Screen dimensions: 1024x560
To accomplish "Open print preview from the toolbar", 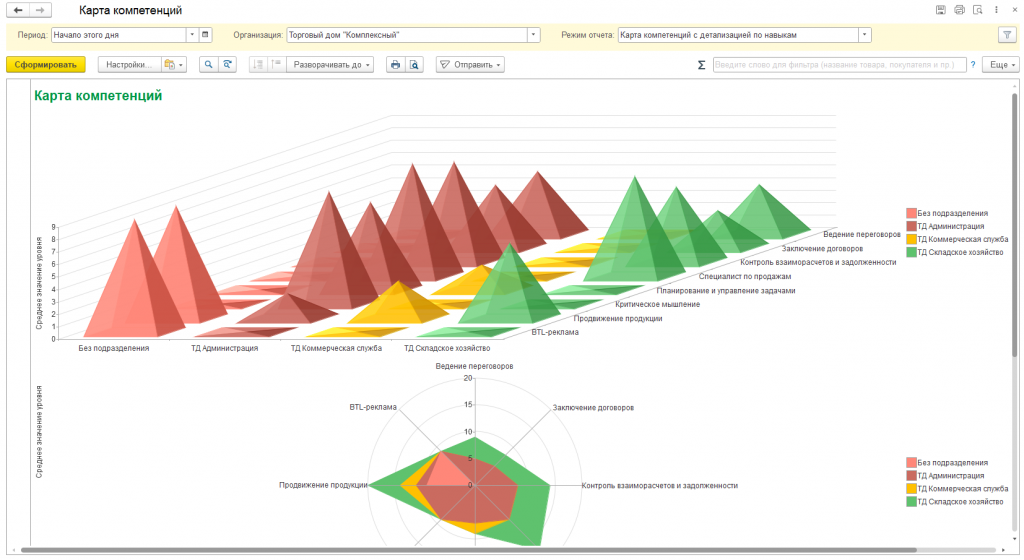I will 414,65.
